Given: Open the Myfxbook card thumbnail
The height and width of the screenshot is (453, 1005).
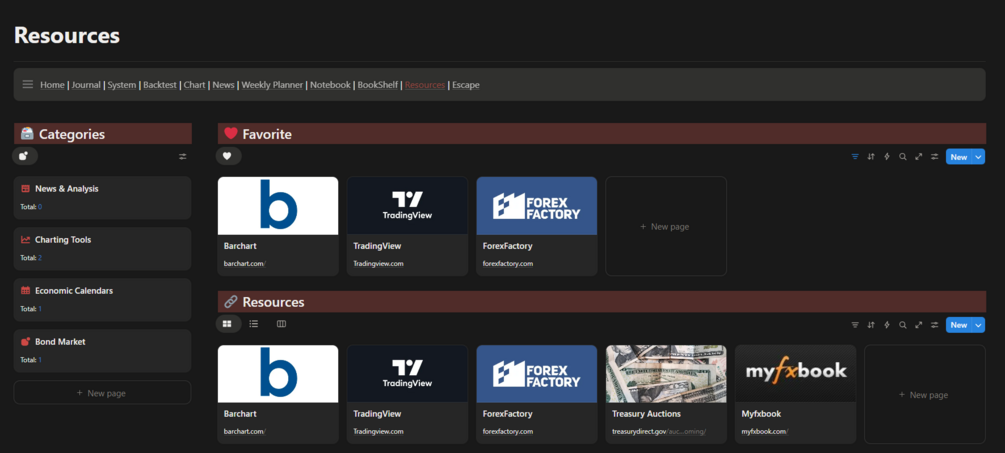Looking at the screenshot, I should point(795,374).
